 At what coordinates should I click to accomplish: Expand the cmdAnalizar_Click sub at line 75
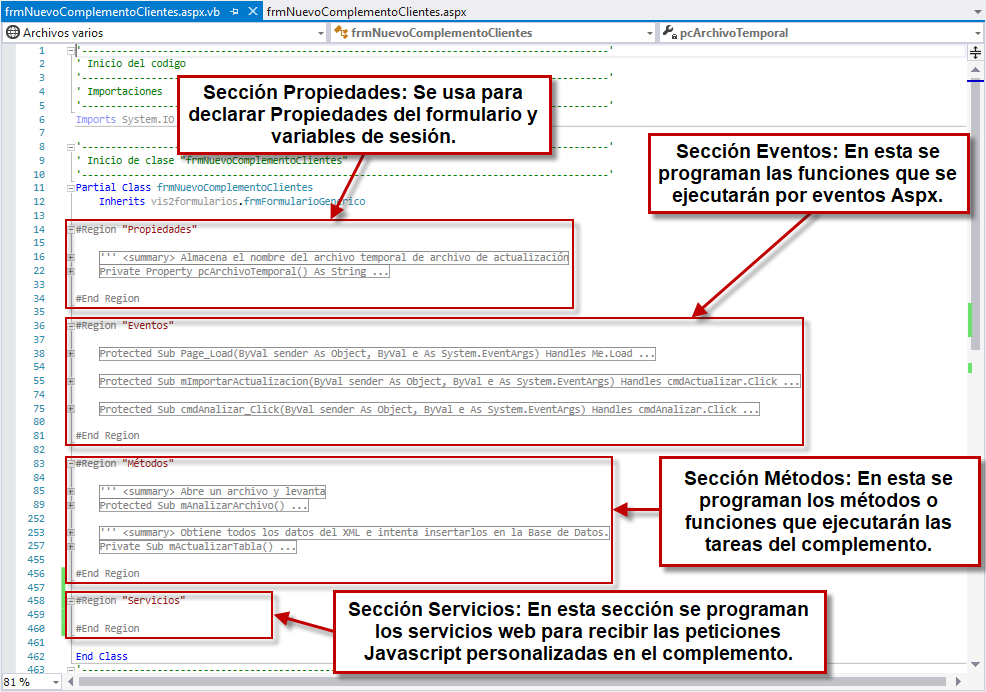[70, 409]
